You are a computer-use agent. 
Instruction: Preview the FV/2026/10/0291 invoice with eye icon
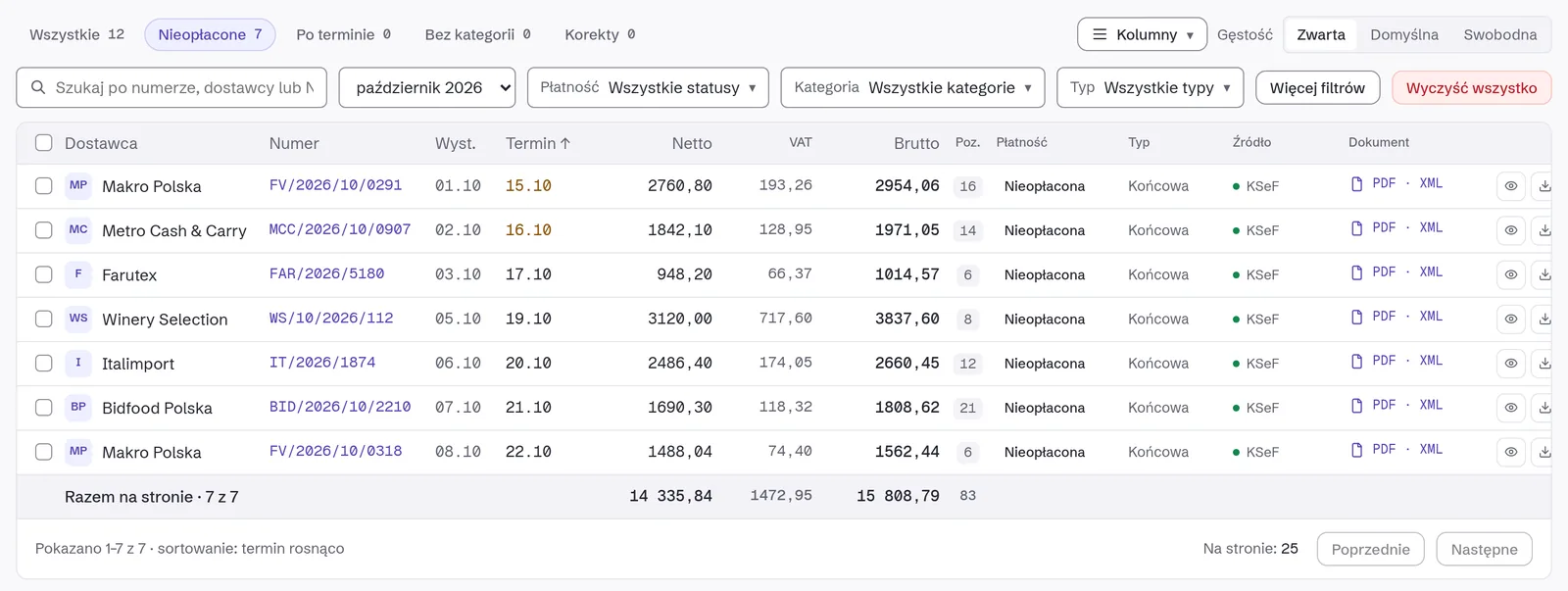[1511, 186]
